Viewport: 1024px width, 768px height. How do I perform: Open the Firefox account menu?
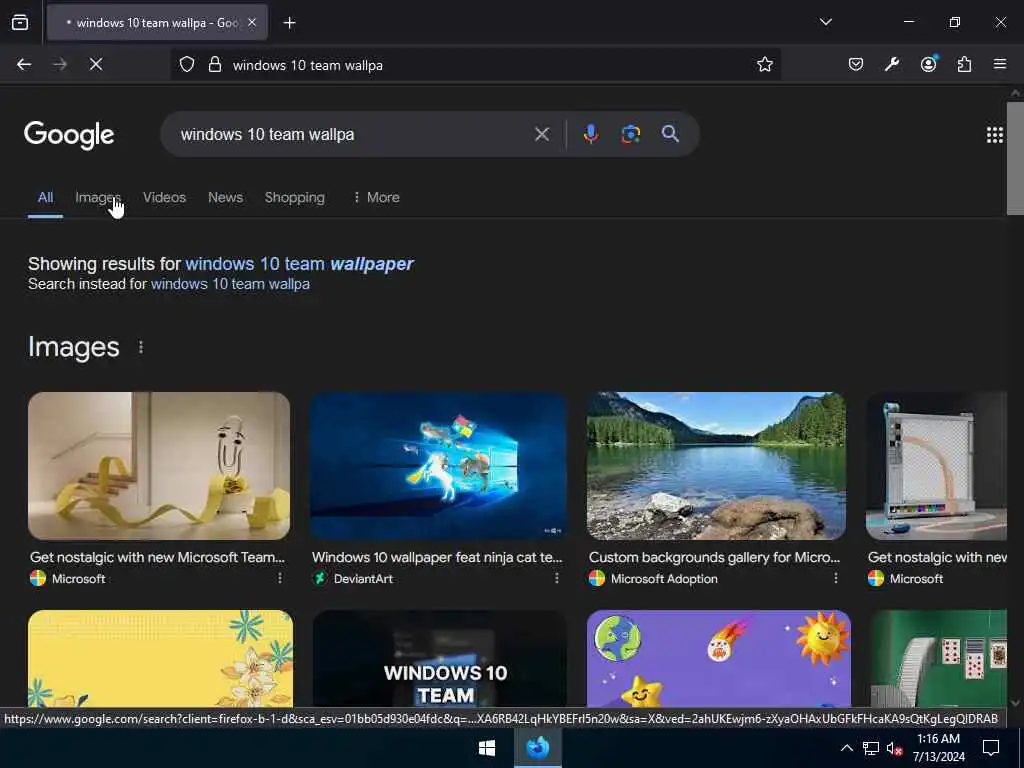928,63
